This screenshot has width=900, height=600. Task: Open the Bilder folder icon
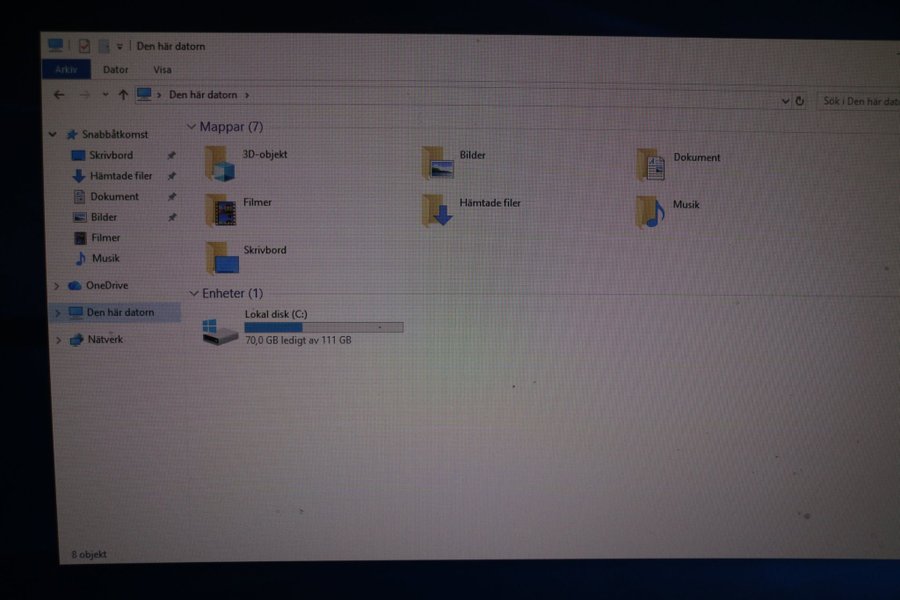click(438, 163)
